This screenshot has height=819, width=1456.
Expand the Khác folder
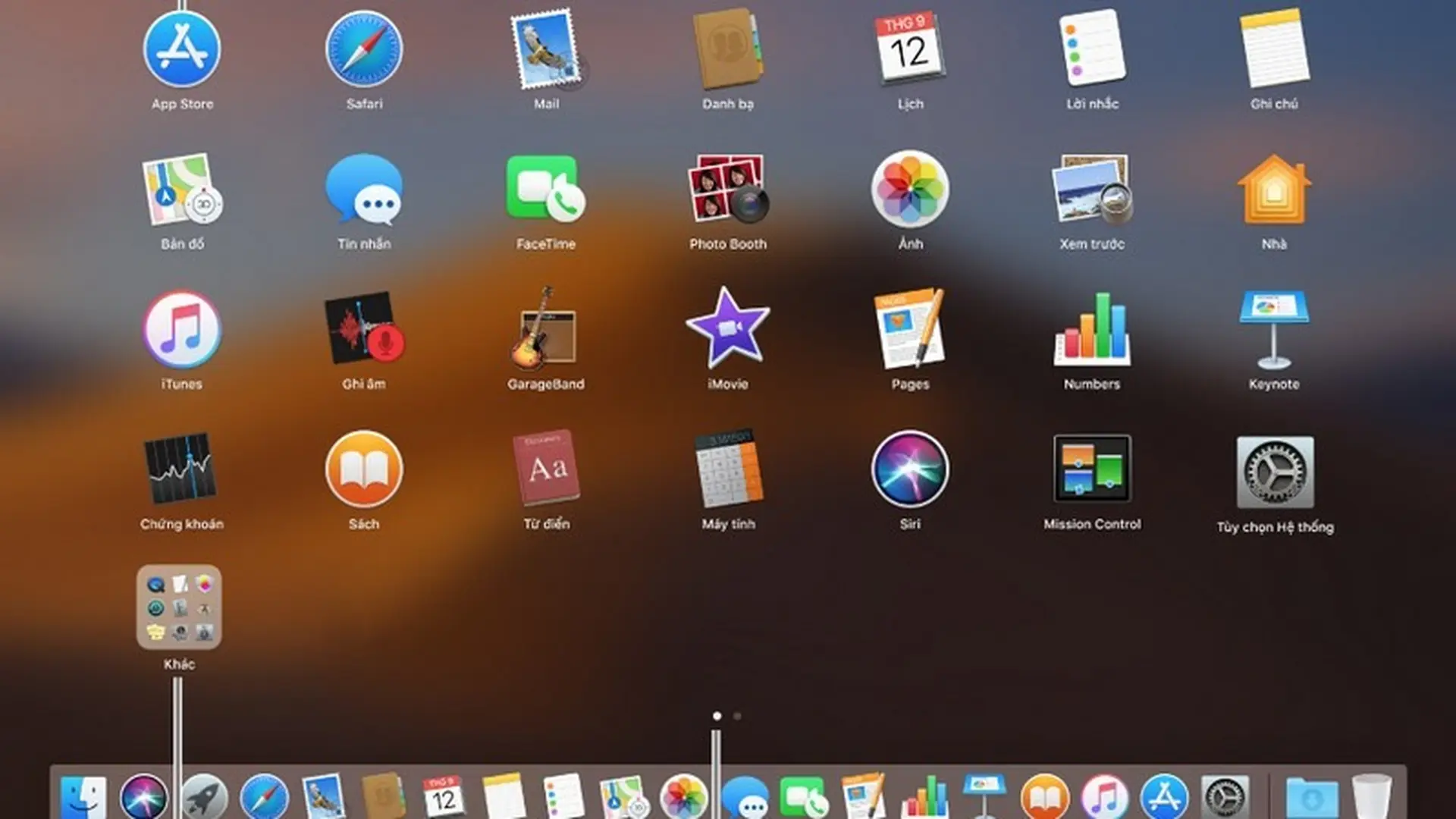pyautogui.click(x=179, y=607)
